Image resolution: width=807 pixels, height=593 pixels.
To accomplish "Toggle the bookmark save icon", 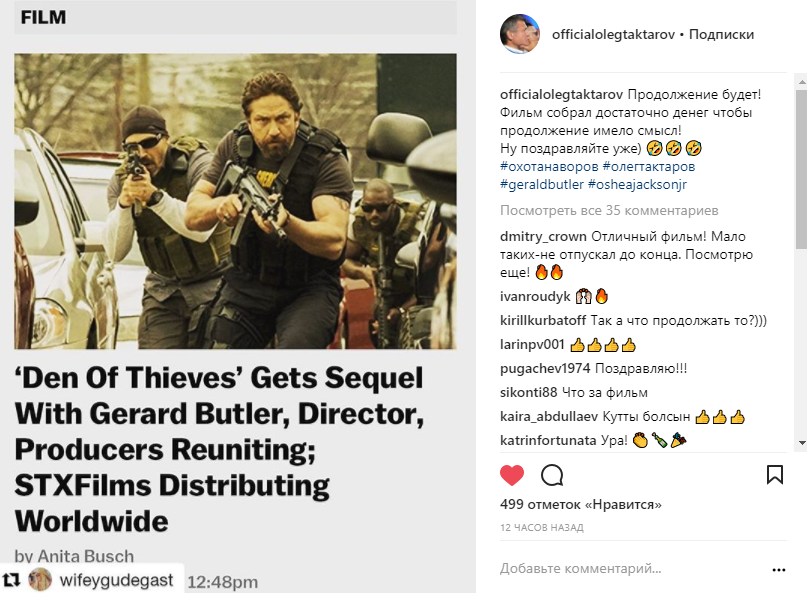I will click(775, 475).
